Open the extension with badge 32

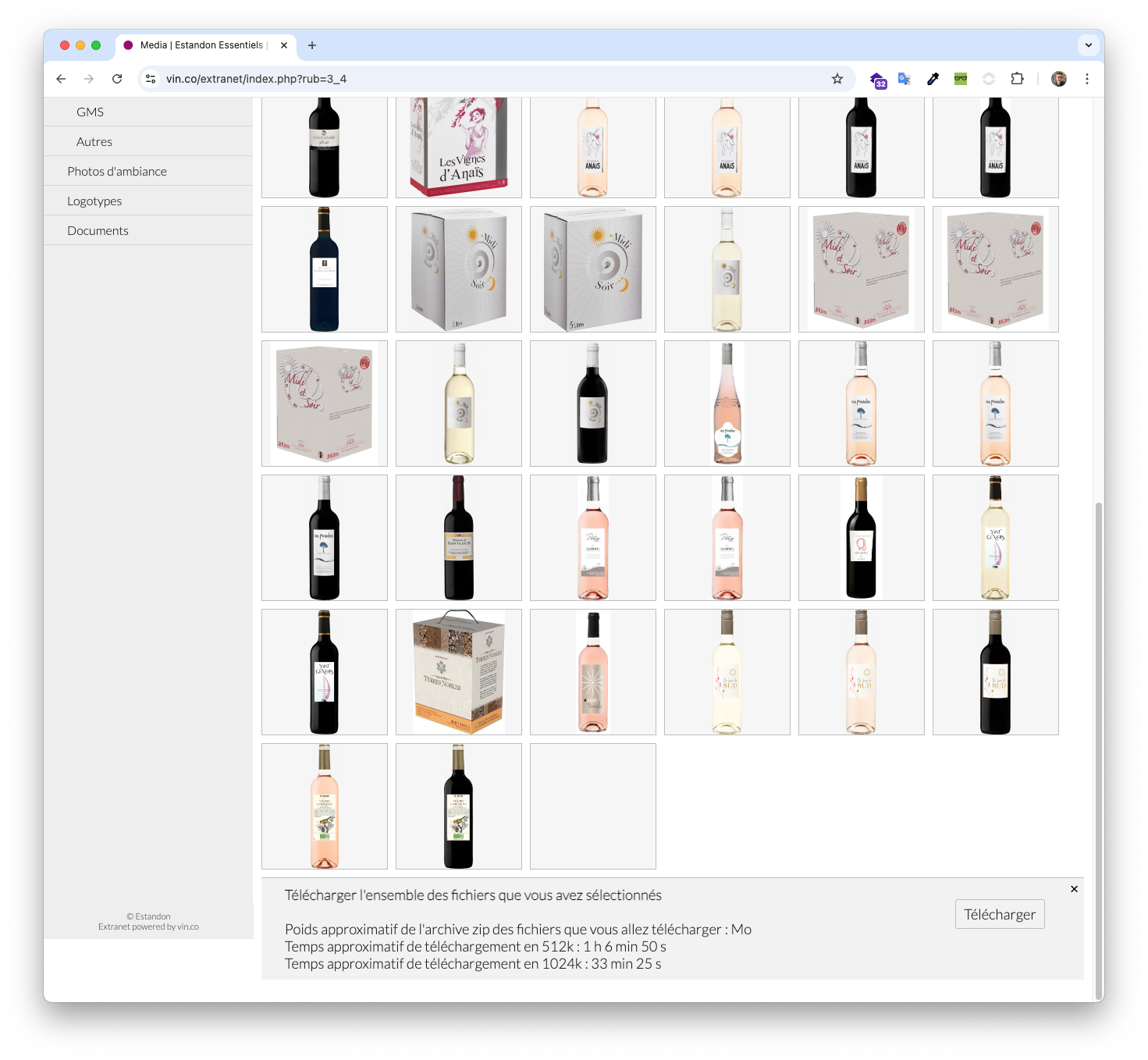point(878,80)
